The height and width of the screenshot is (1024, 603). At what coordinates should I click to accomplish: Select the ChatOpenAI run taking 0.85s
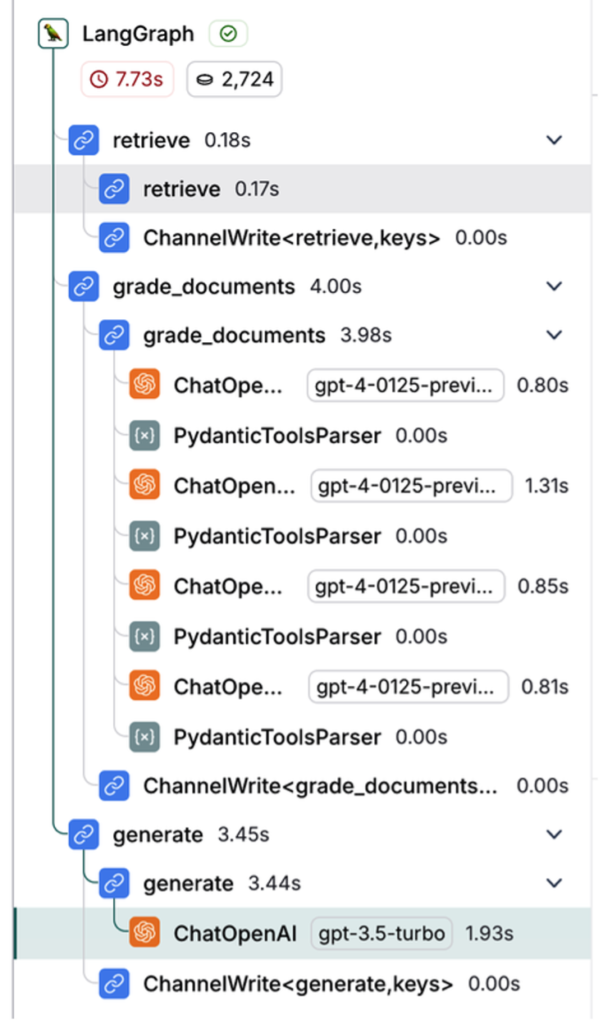click(x=229, y=586)
